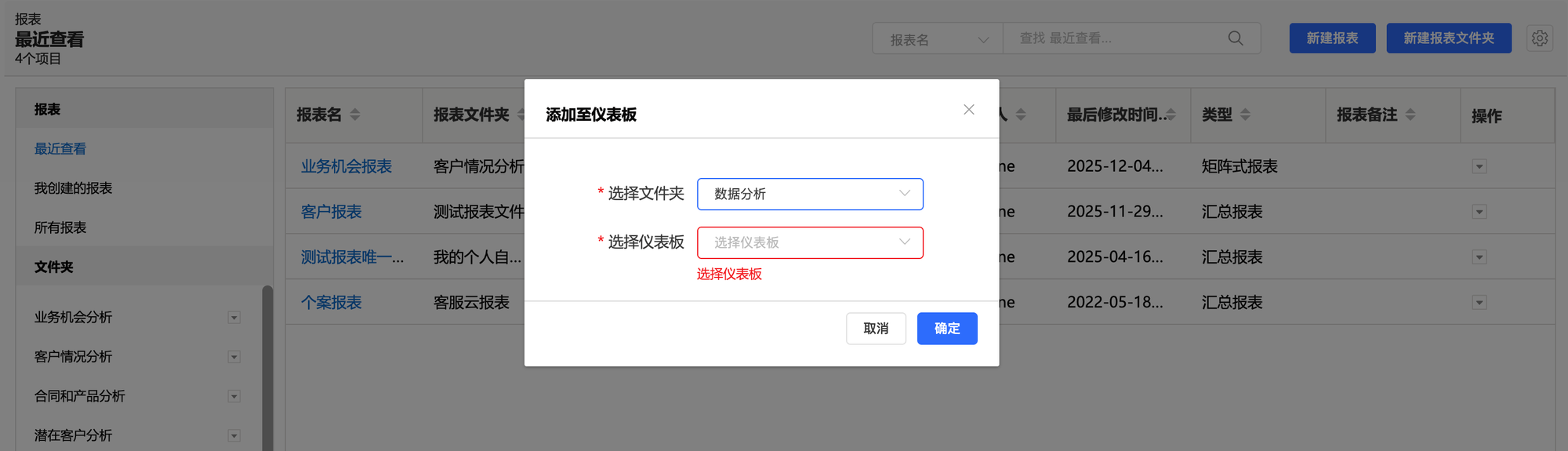The height and width of the screenshot is (451, 1568).
Task: Open the 选择文件夹 dropdown
Action: (810, 194)
